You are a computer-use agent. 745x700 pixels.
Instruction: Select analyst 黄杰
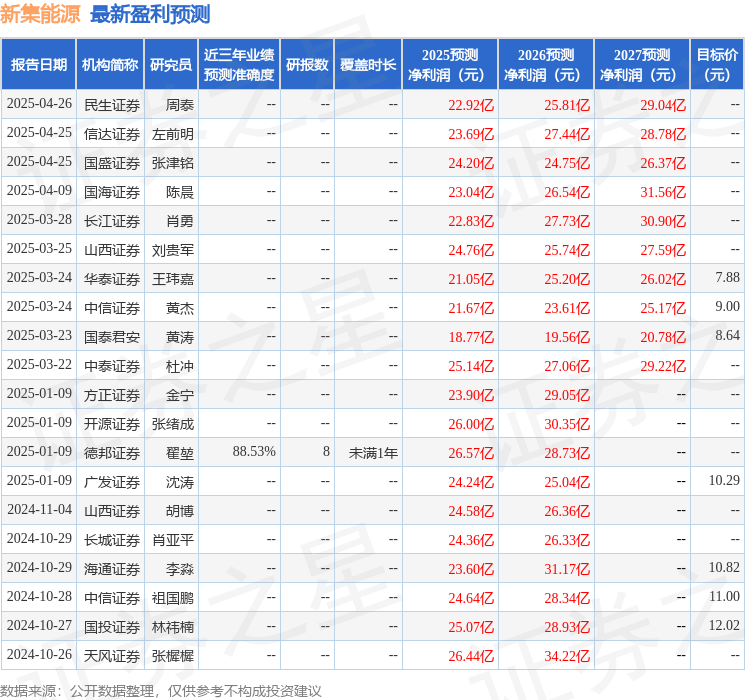[180, 308]
